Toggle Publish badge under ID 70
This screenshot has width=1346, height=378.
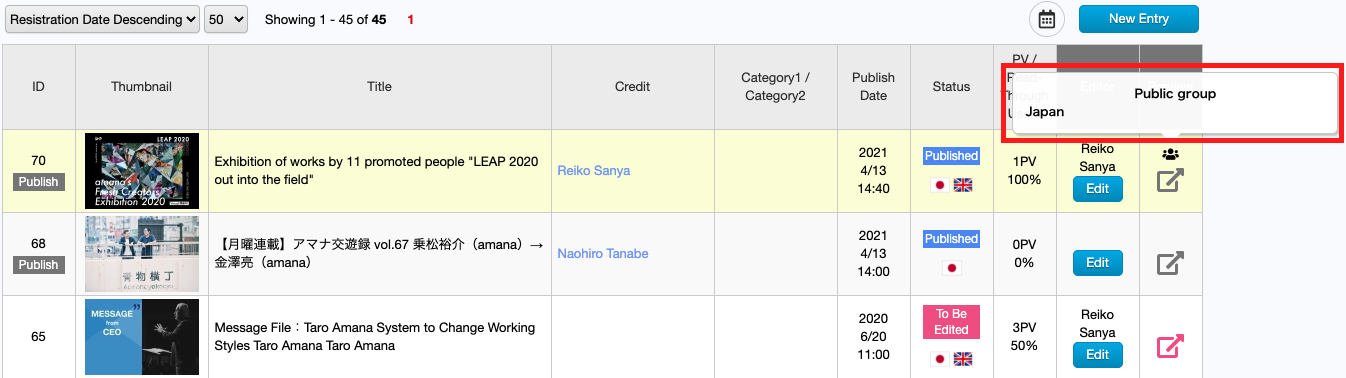coord(38,182)
